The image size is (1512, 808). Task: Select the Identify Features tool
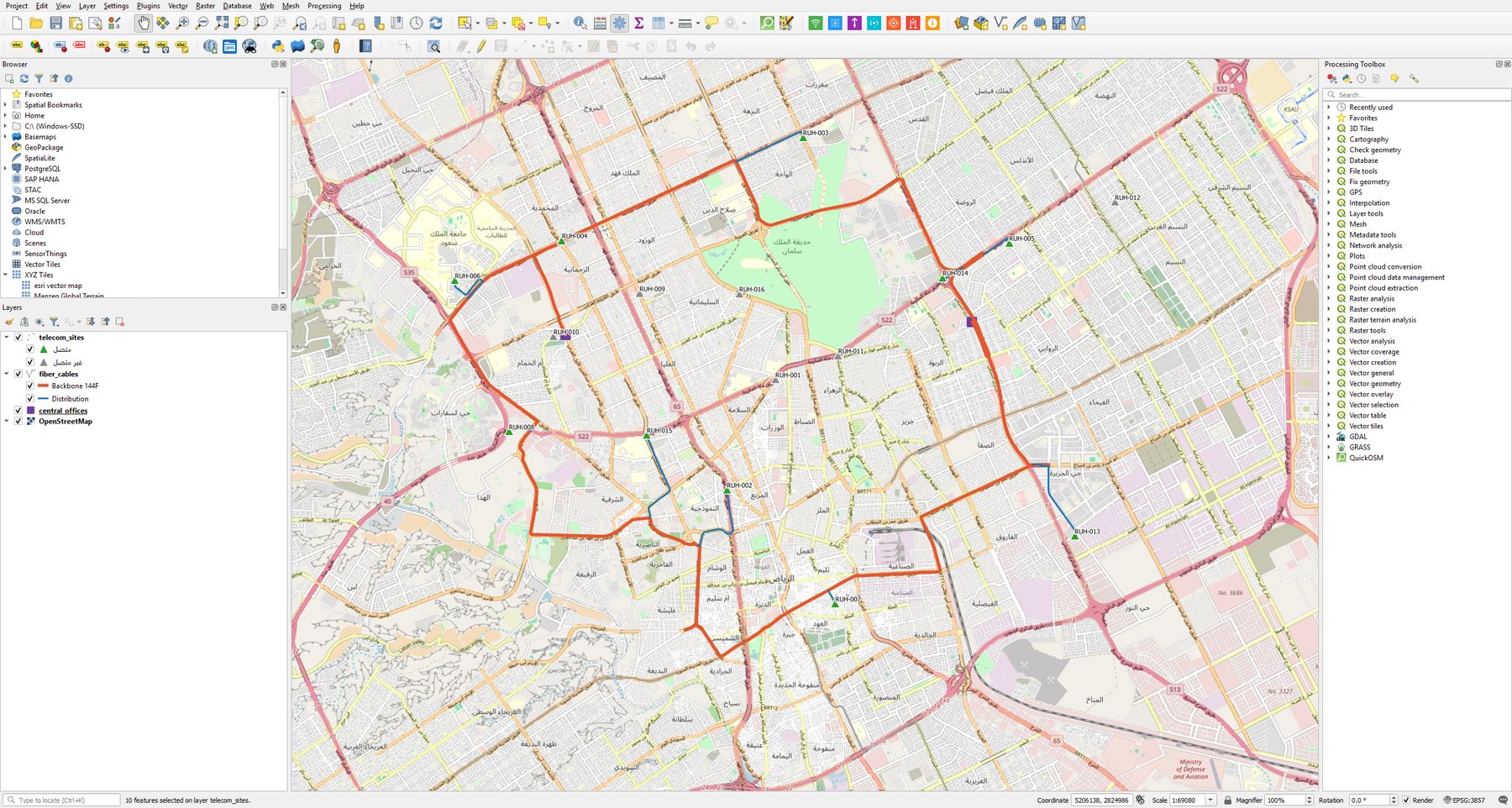tap(580, 24)
